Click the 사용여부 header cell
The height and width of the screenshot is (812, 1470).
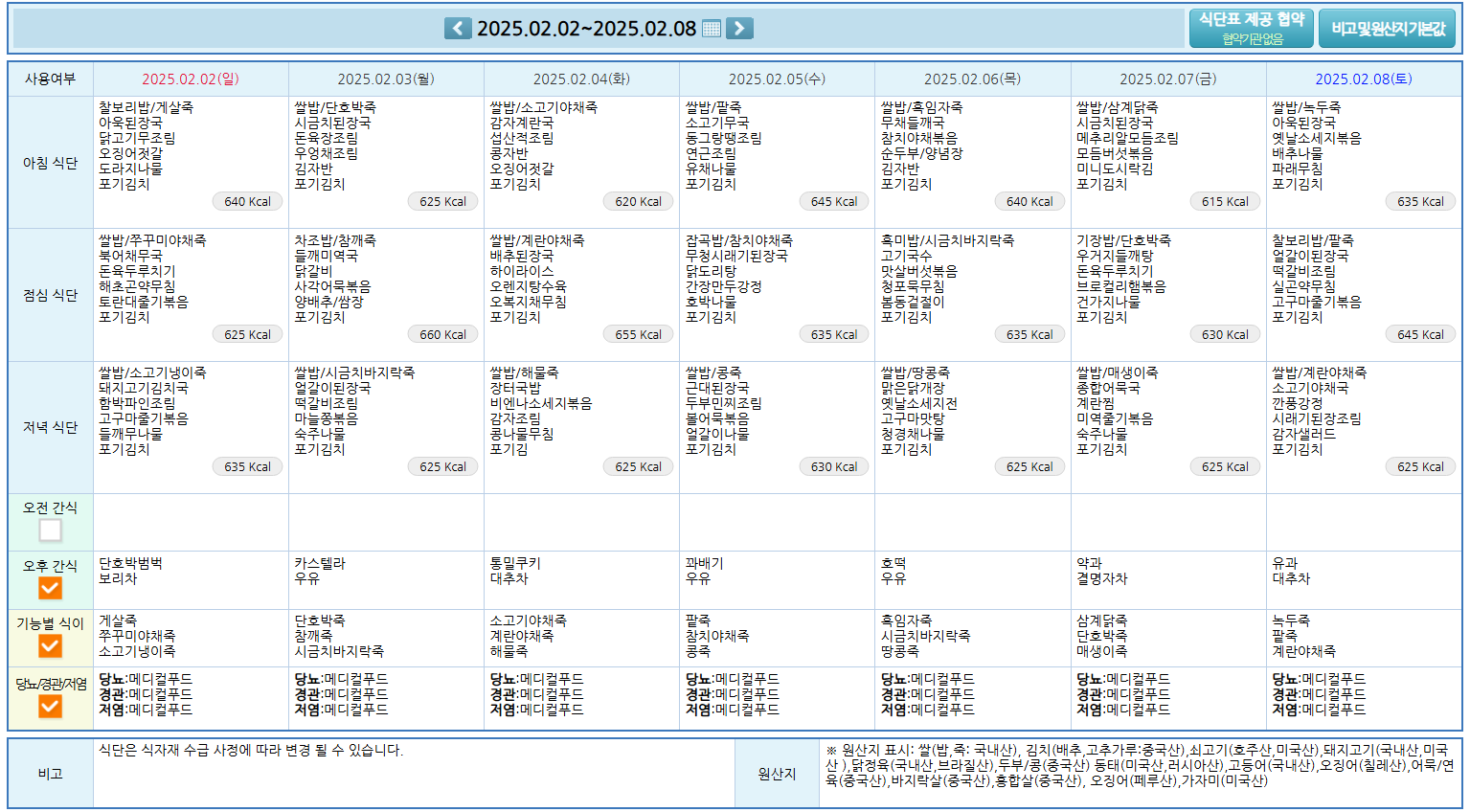[51, 79]
